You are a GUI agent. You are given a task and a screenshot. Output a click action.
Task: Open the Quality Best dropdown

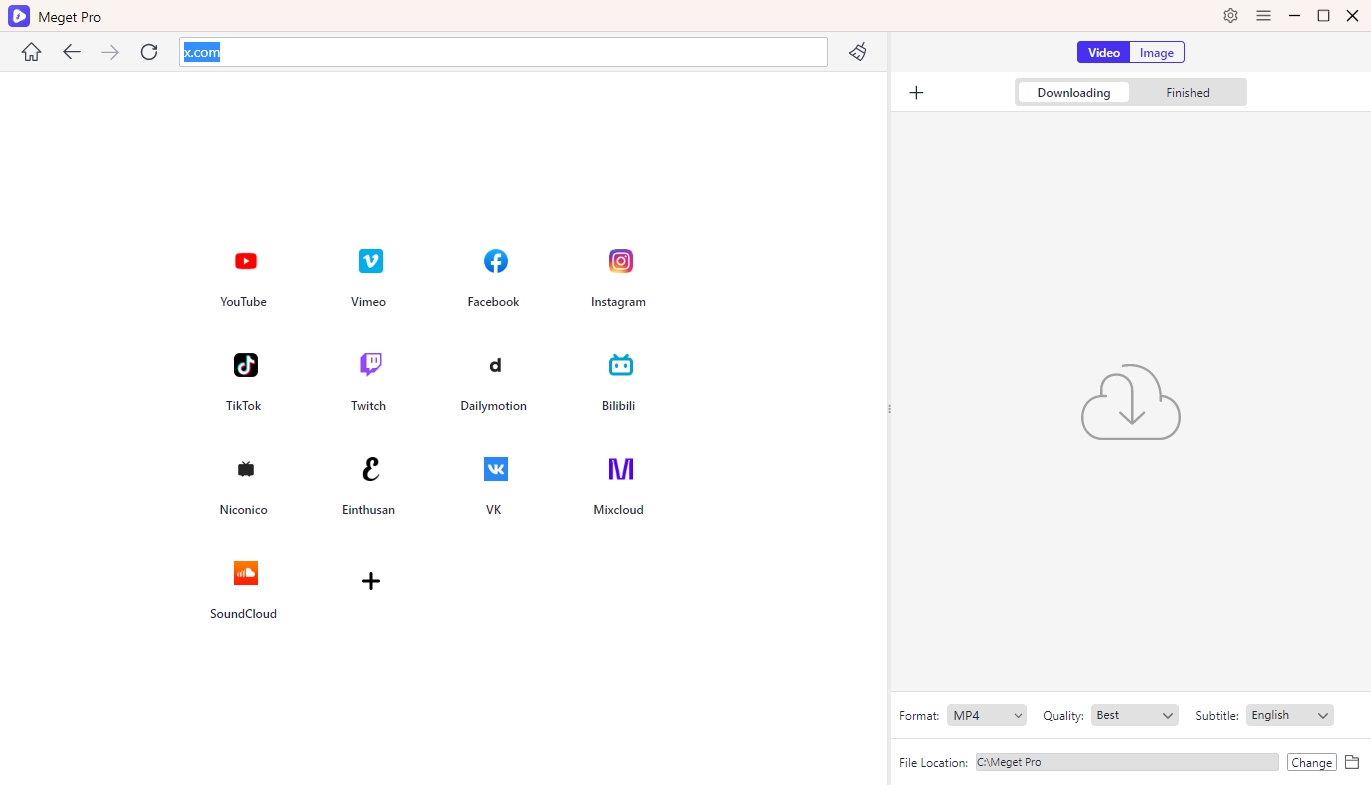pos(1135,715)
